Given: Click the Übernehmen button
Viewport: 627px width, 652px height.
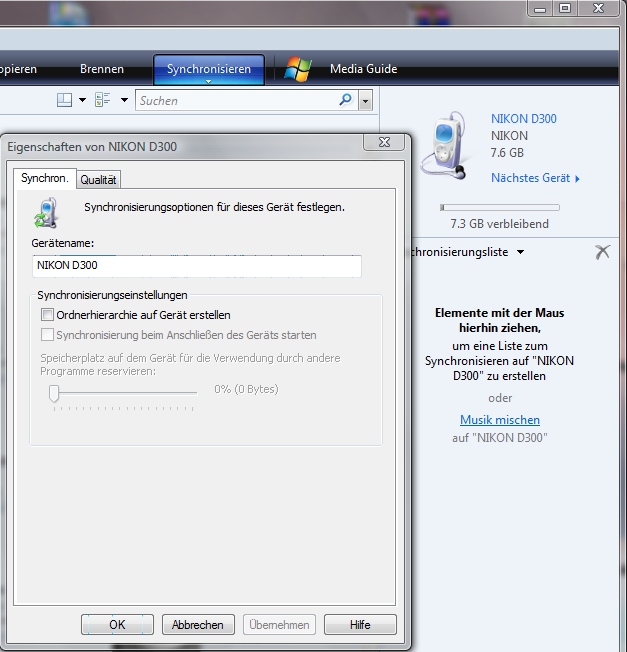Looking at the screenshot, I should (x=279, y=625).
